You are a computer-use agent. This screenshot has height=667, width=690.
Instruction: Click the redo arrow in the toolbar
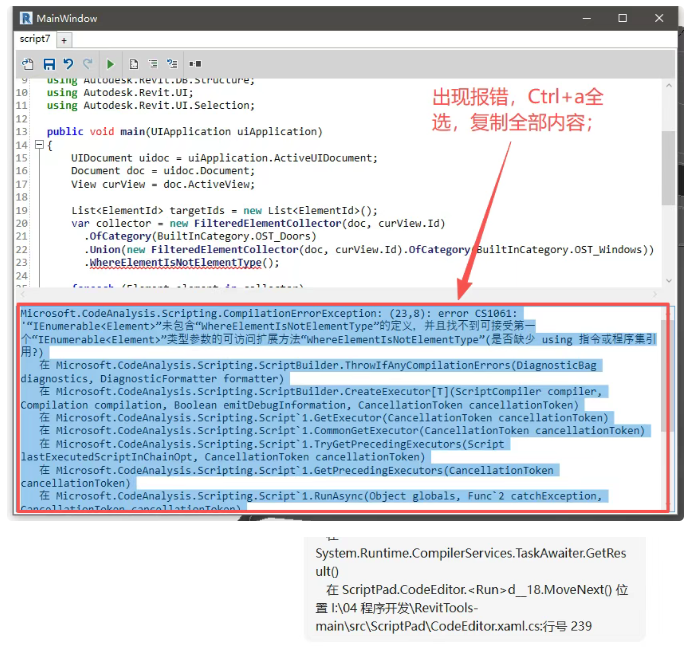[88, 63]
